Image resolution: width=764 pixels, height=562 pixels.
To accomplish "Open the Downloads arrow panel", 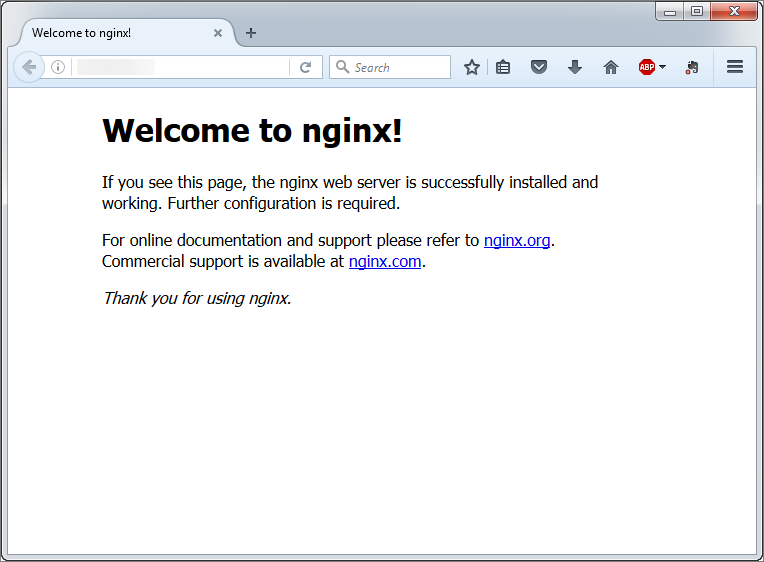I will coord(575,67).
